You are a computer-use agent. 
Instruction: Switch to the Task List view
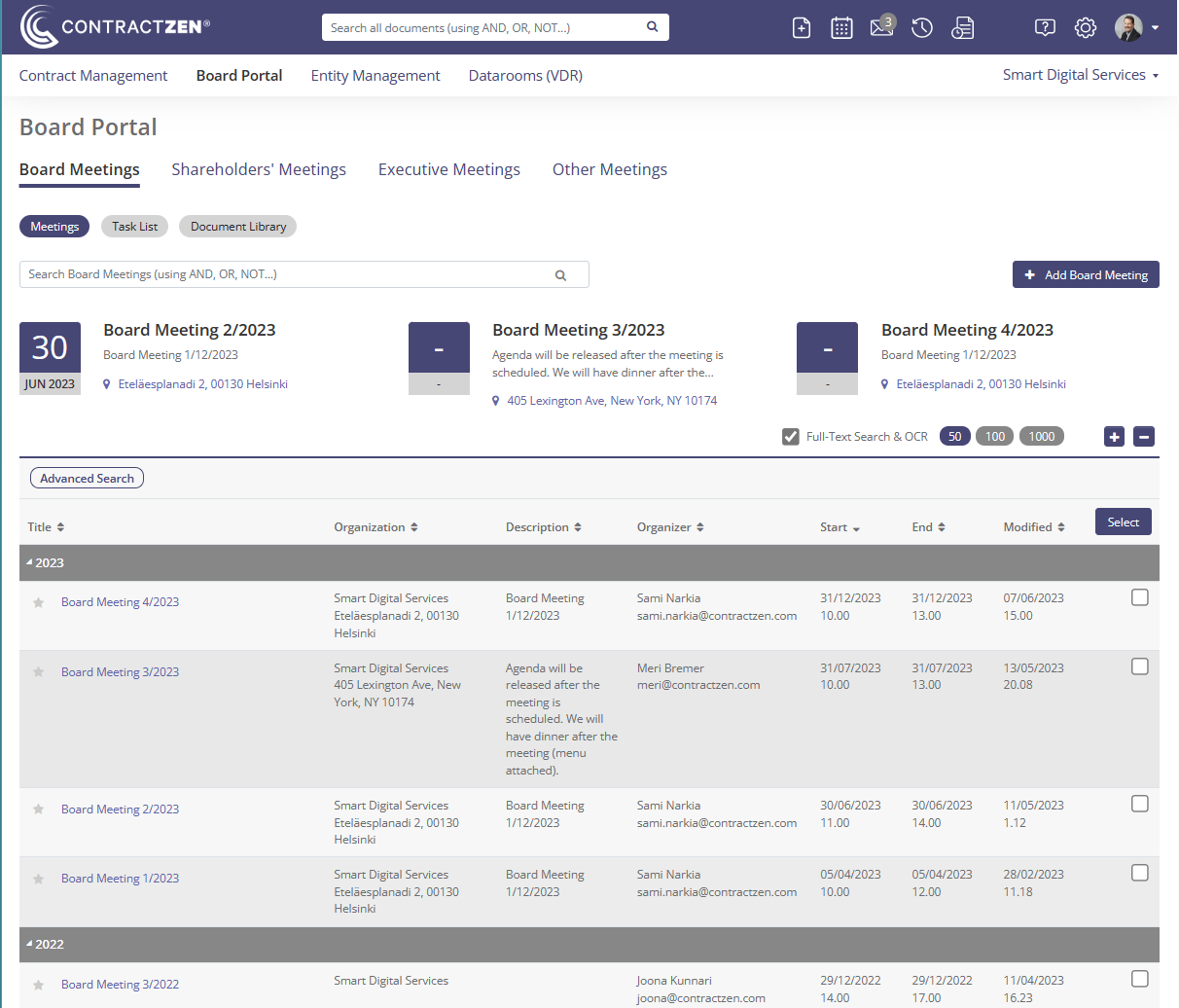(134, 227)
